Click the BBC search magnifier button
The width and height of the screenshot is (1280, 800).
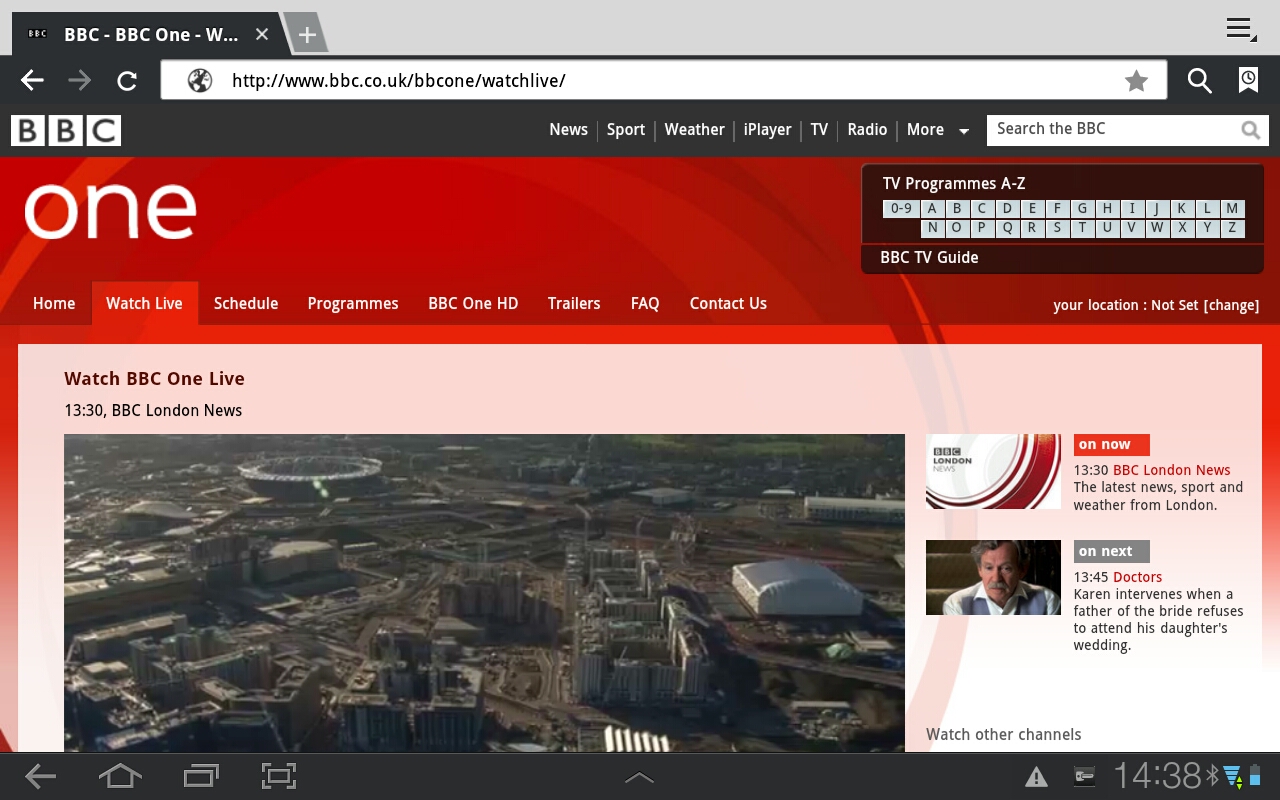[1250, 130]
